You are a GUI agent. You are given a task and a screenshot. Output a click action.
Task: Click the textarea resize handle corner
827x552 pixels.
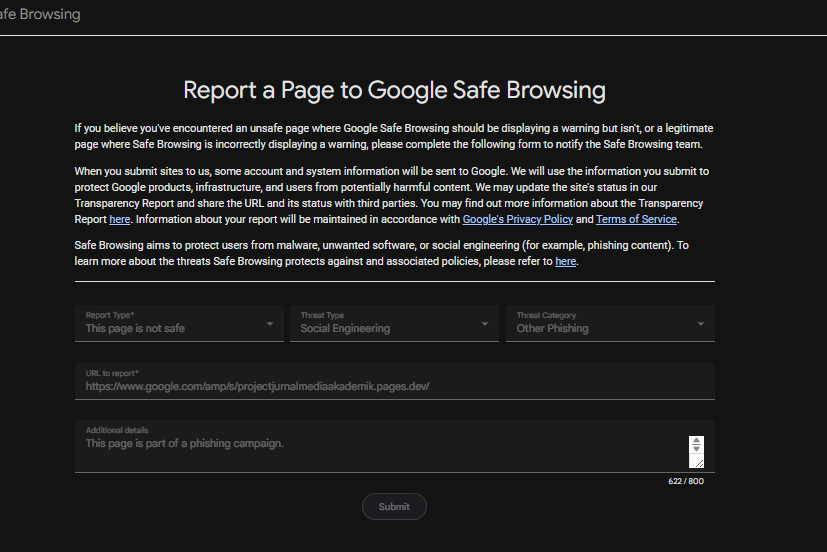[x=699, y=463]
